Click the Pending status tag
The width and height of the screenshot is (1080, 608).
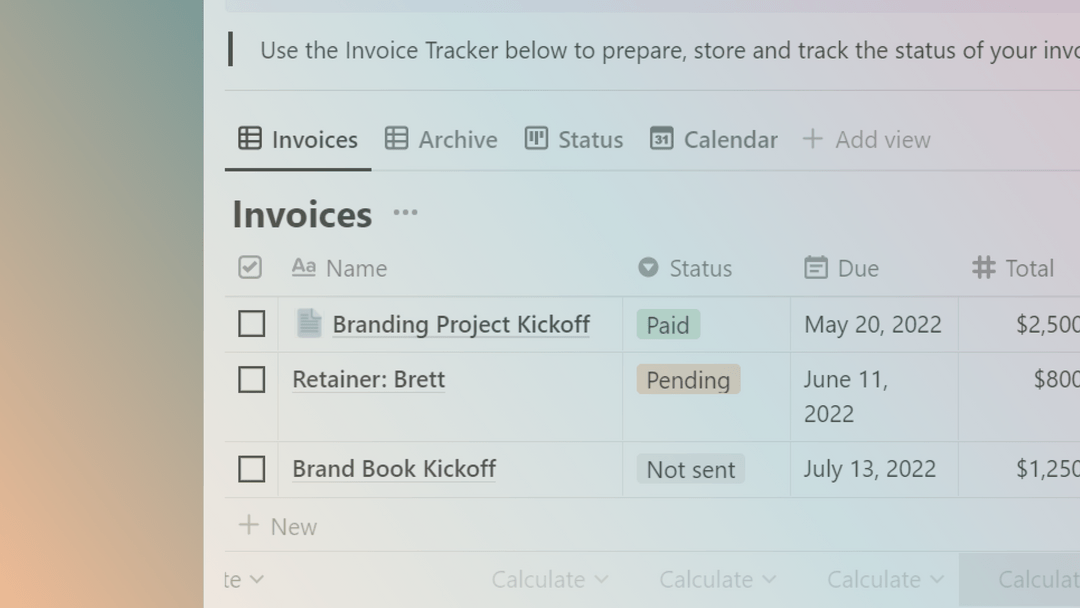pos(687,380)
